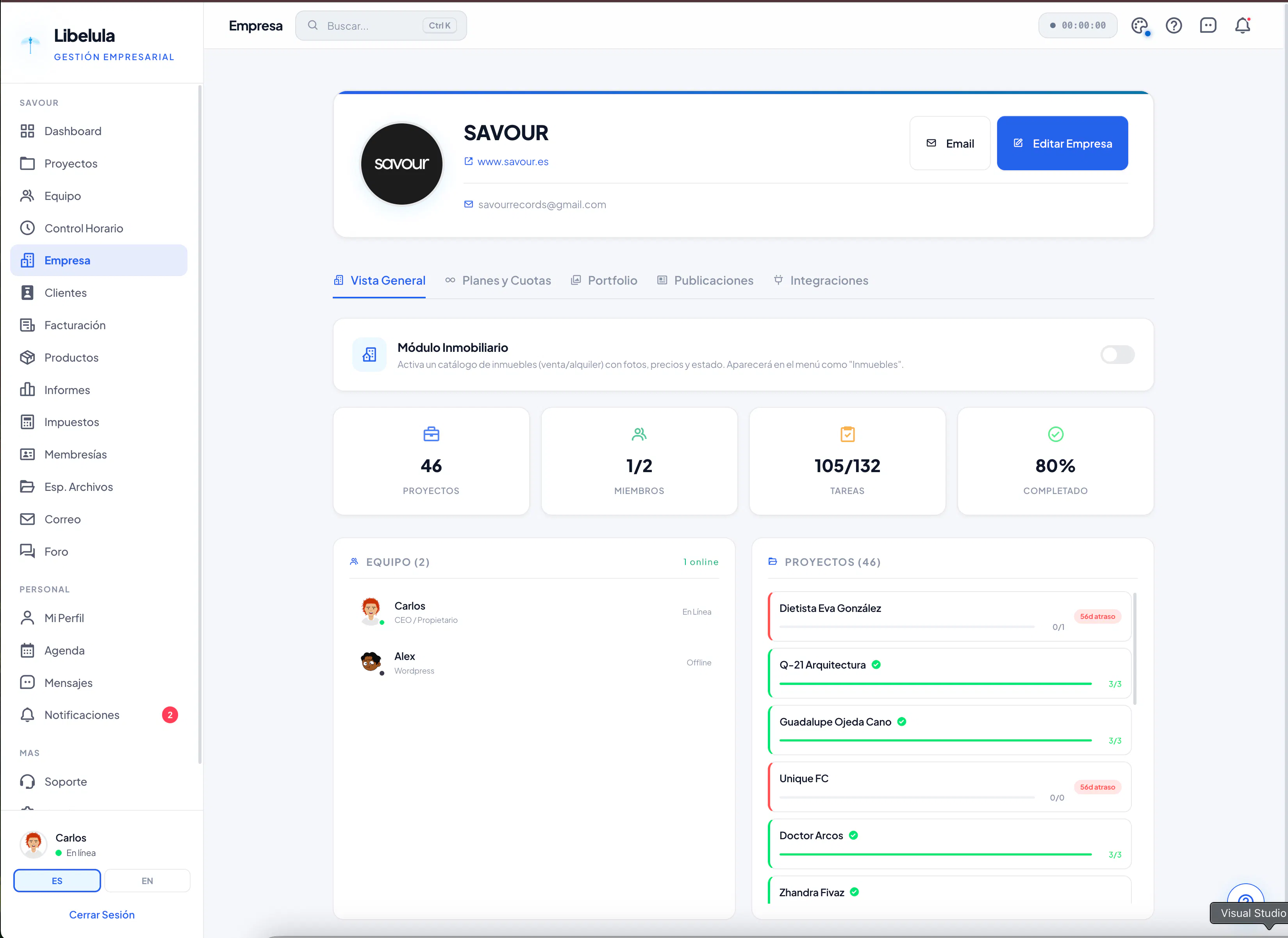Click Carlos user profile at sidebar bottom
This screenshot has width=1288, height=938.
click(x=102, y=845)
